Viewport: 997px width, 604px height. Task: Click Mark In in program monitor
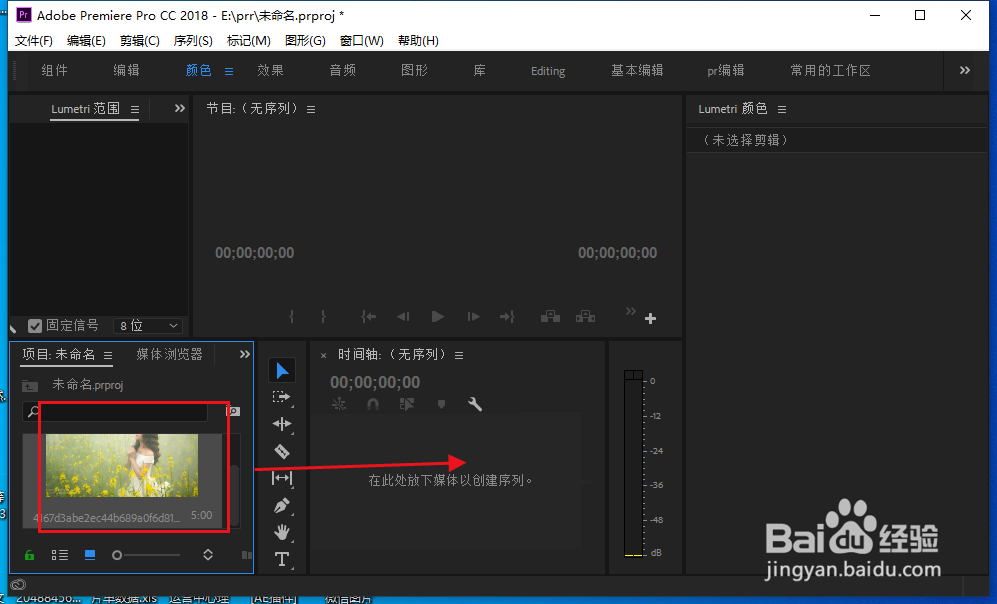click(x=292, y=317)
